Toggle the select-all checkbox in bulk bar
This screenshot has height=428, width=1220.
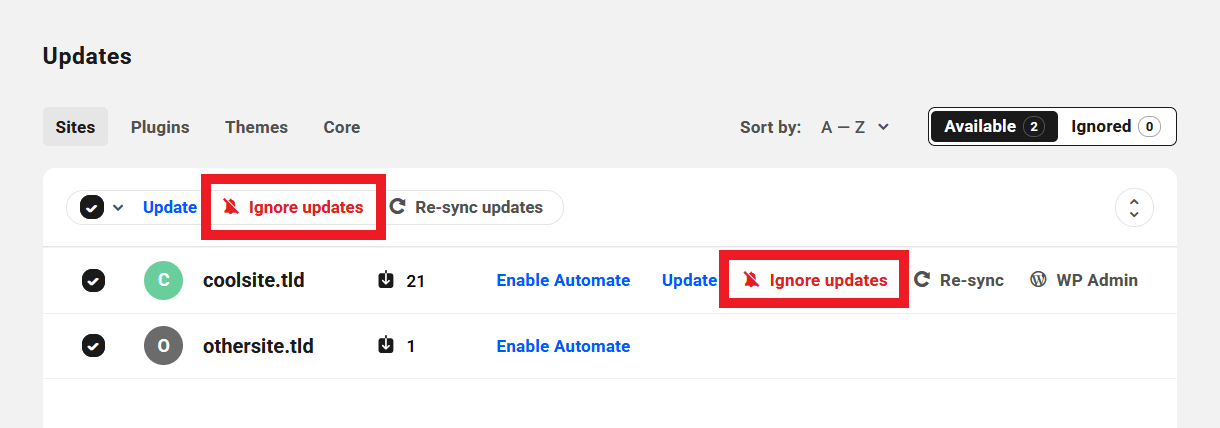pyautogui.click(x=92, y=207)
